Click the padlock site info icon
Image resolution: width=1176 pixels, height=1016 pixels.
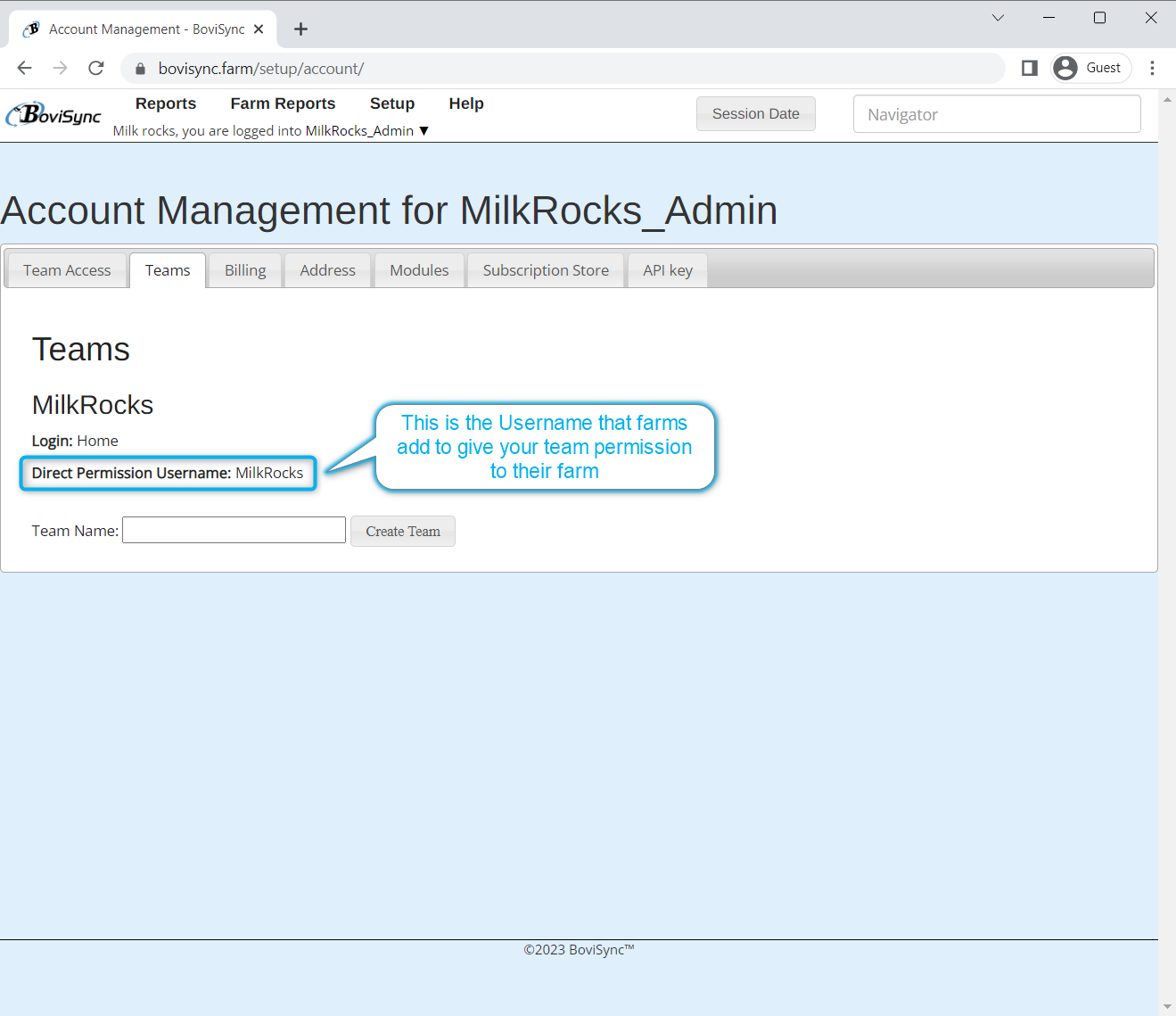[140, 69]
